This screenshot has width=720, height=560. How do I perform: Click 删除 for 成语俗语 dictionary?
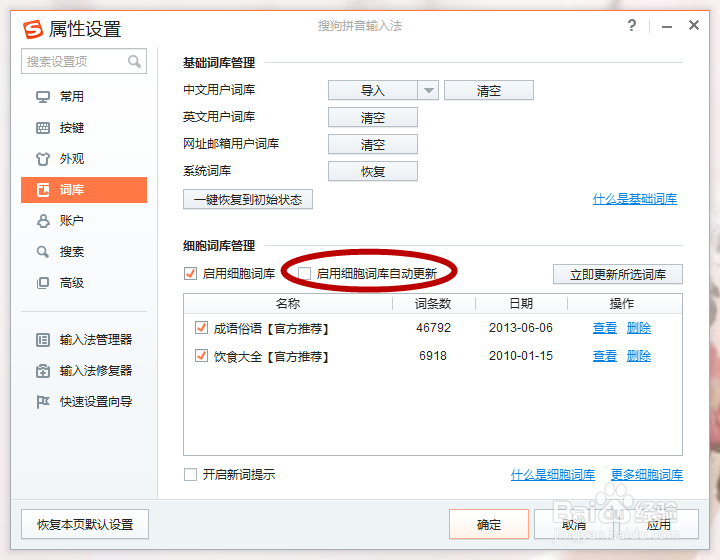tap(639, 328)
